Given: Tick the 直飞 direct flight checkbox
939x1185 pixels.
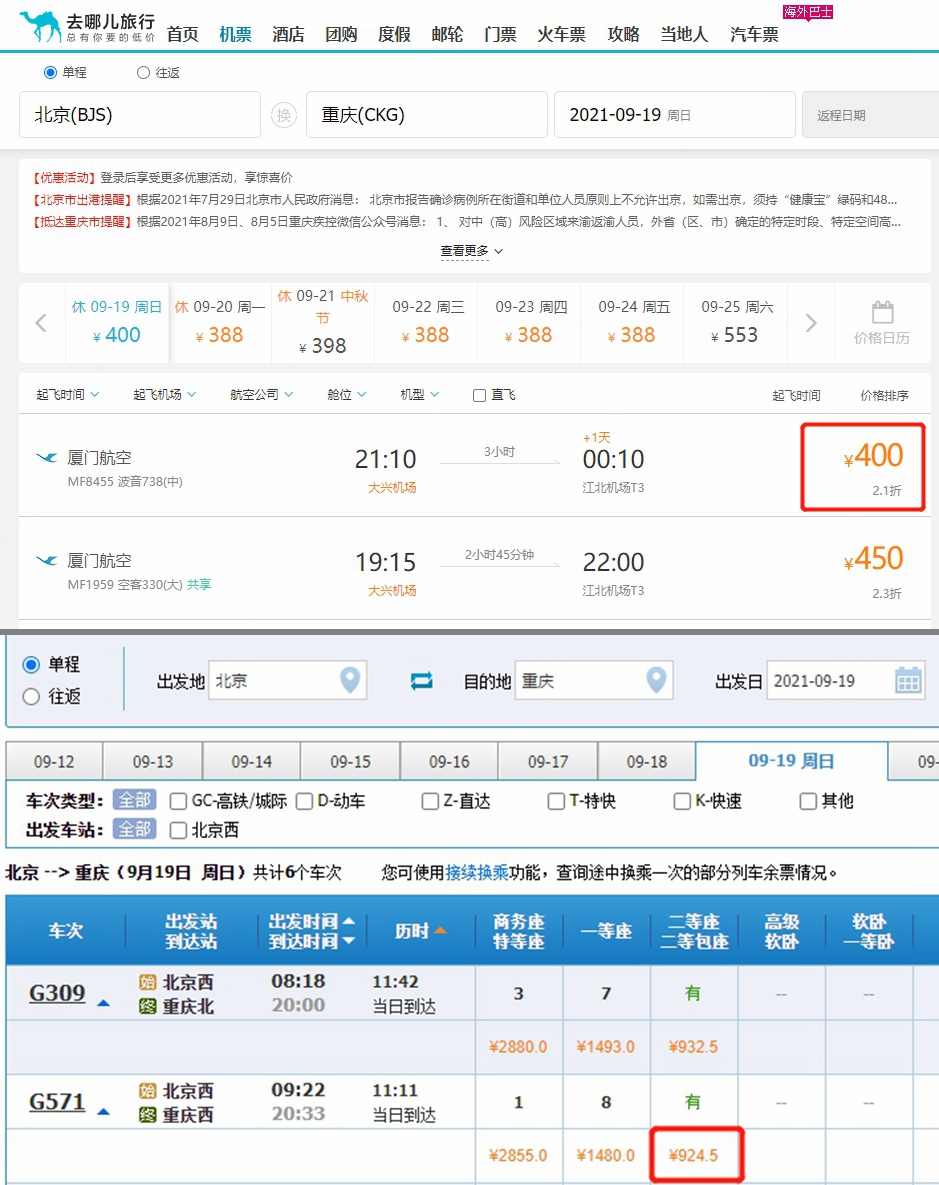Looking at the screenshot, I should tap(480, 395).
